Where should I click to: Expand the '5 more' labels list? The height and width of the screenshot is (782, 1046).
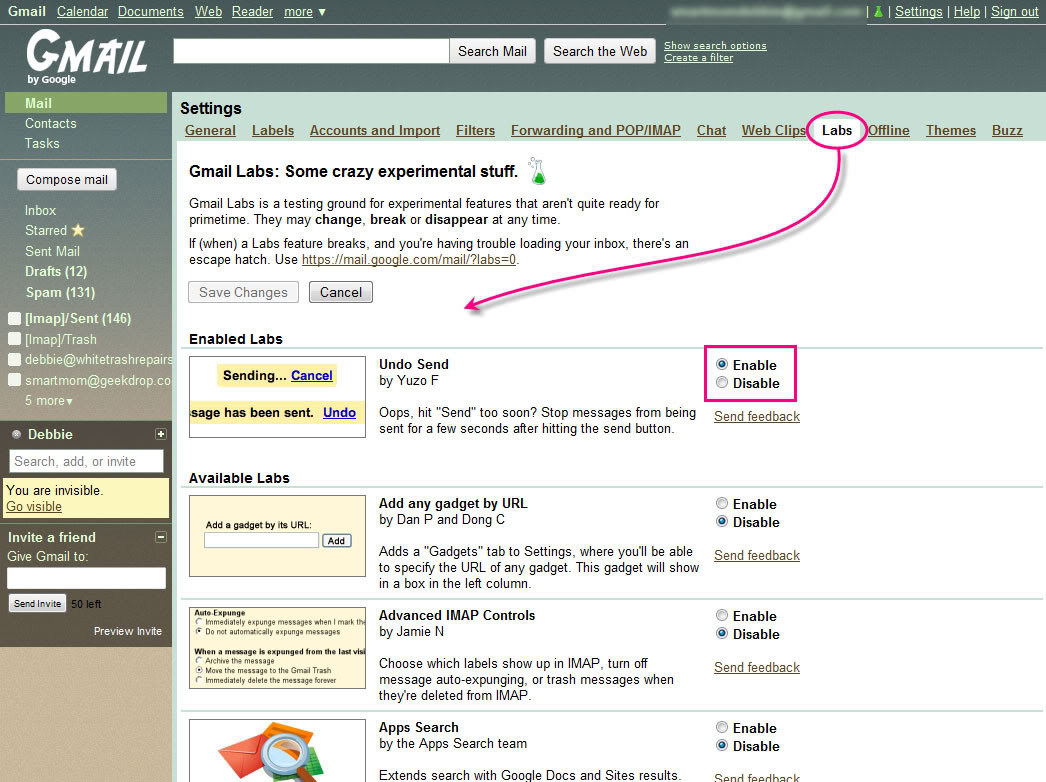pyautogui.click(x=49, y=400)
